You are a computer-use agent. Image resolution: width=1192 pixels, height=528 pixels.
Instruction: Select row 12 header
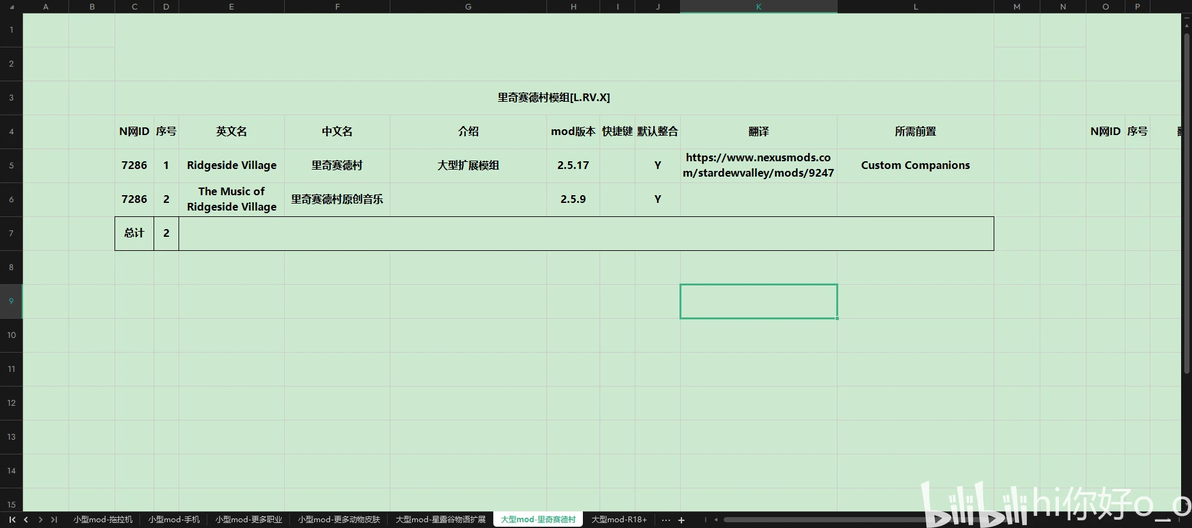(11, 403)
